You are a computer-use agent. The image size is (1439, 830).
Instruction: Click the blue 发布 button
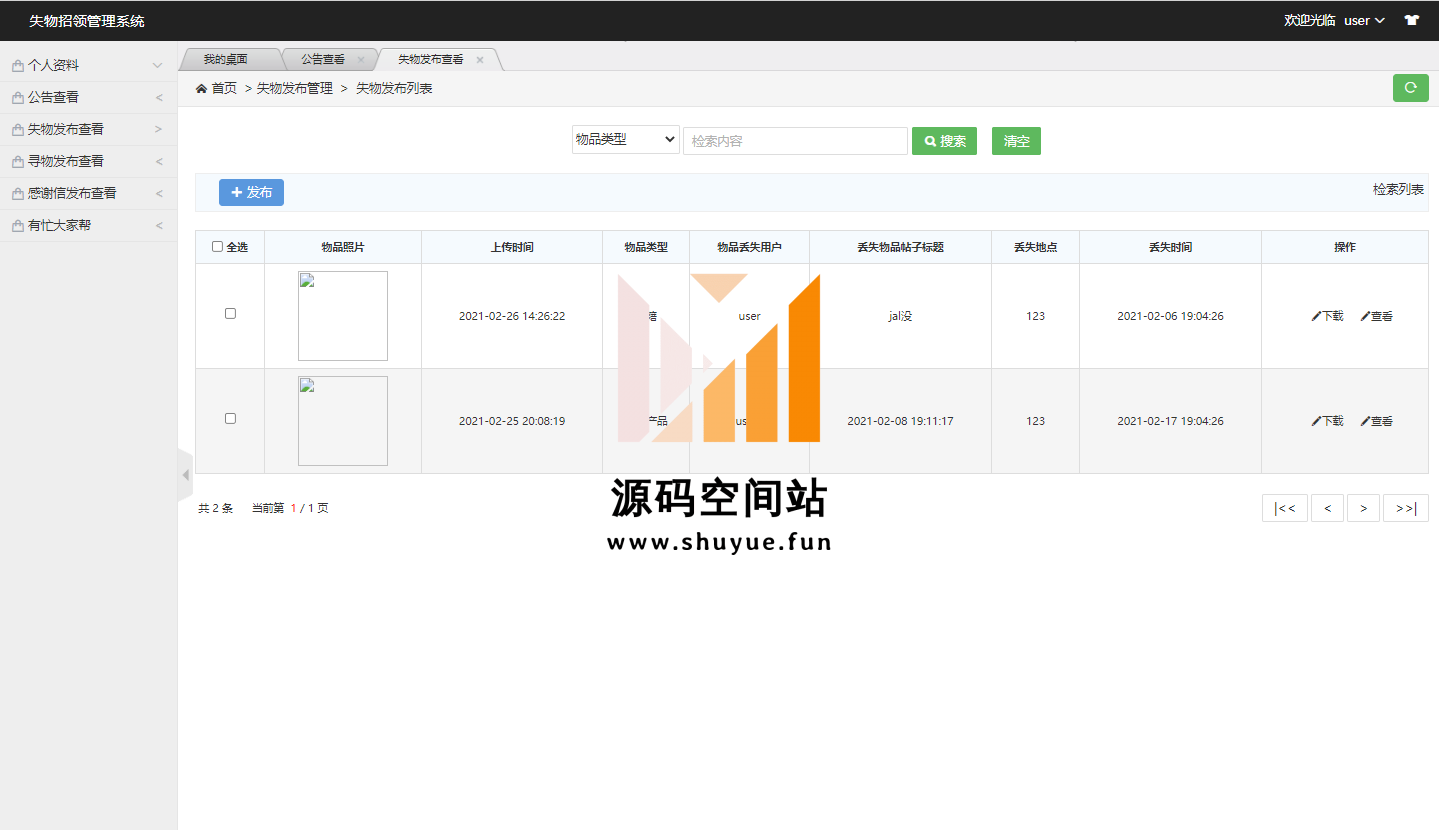[251, 192]
